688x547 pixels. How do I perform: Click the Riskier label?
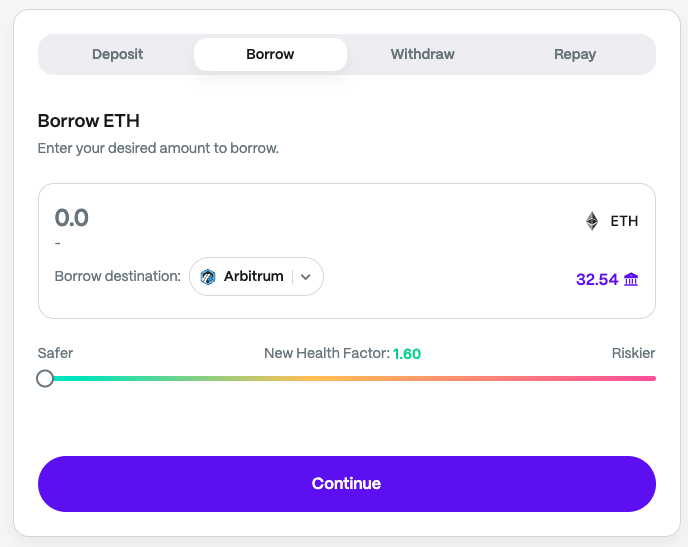click(x=633, y=353)
